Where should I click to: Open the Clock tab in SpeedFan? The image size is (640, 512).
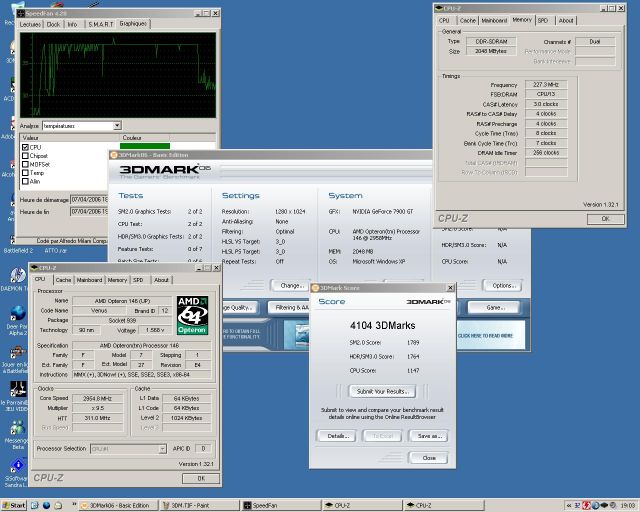click(x=53, y=24)
